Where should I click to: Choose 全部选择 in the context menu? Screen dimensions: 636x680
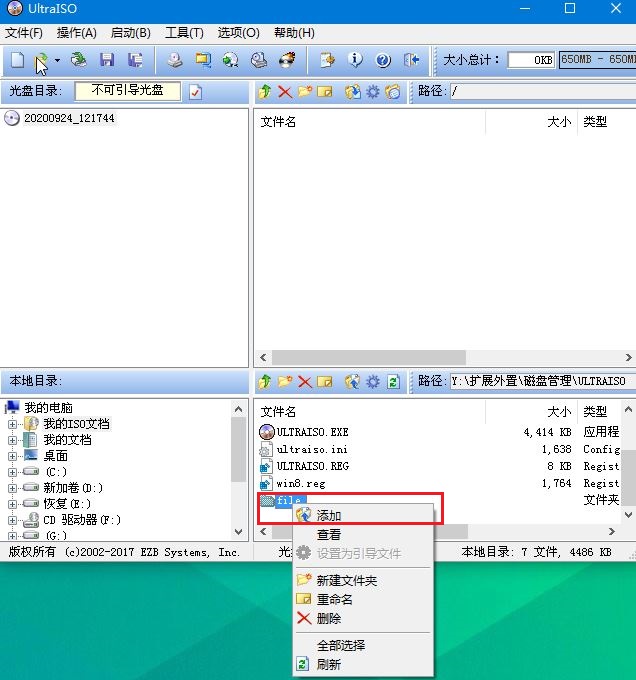pos(363,646)
